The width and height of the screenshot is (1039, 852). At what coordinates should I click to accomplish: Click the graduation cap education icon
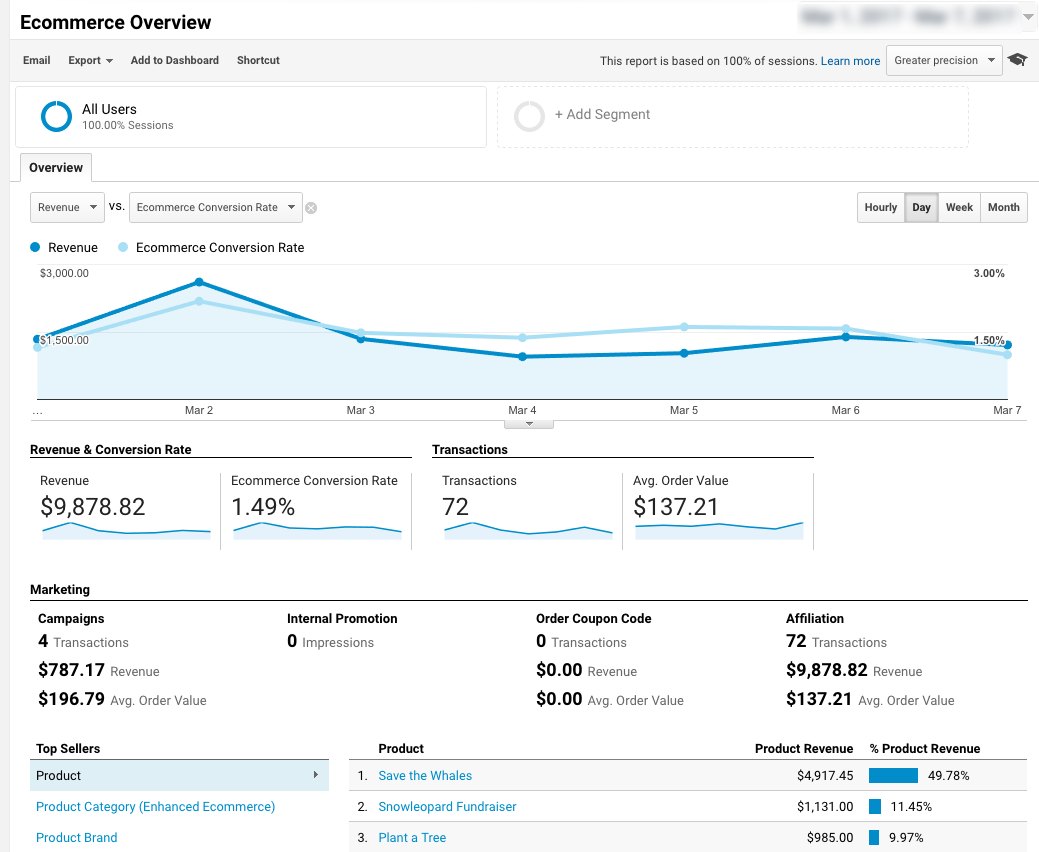point(1017,60)
